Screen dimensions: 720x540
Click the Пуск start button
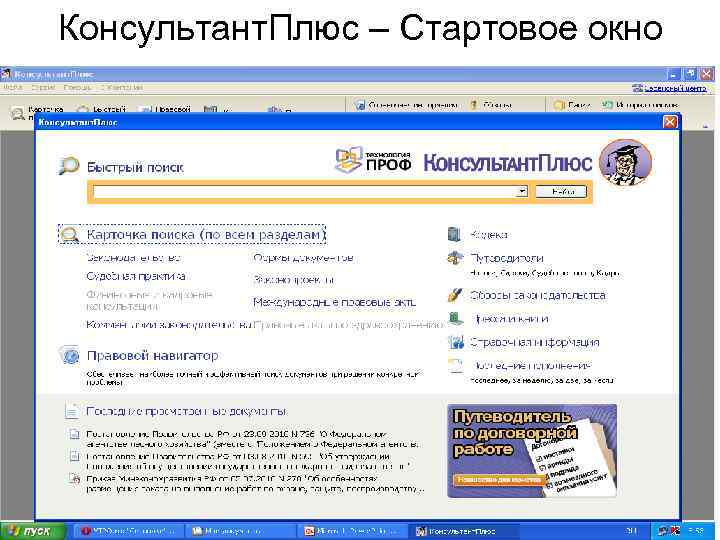32,531
